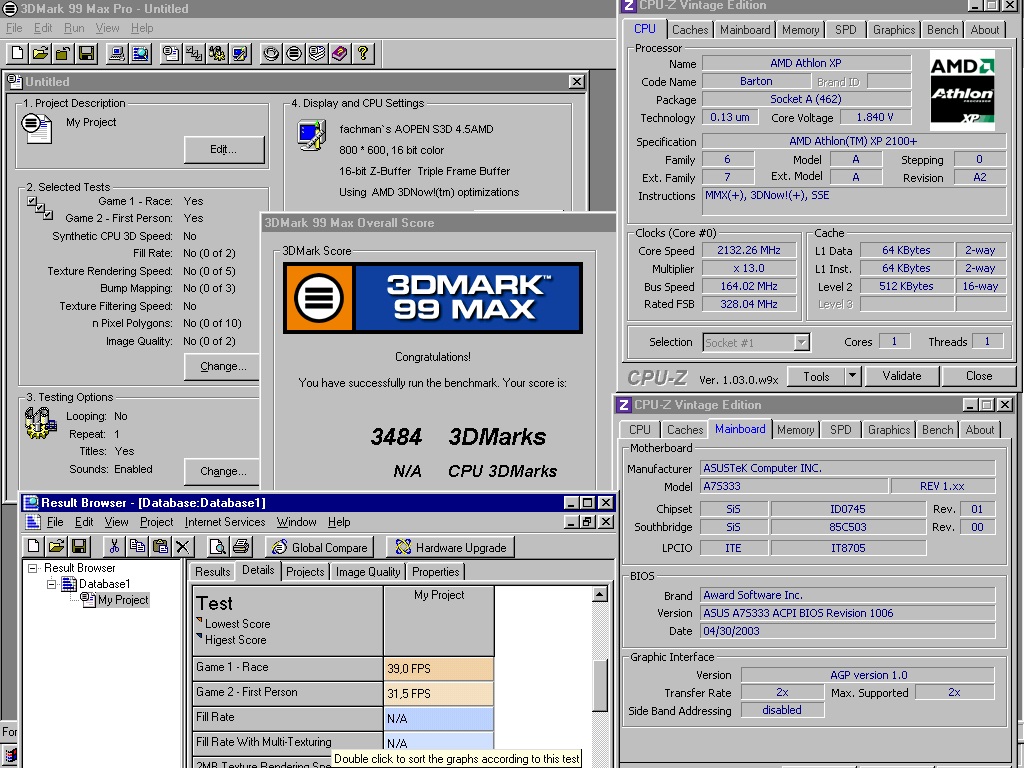The height and width of the screenshot is (768, 1024).
Task: Click the 31,5 FPS Game 2 result cell
Action: coord(439,694)
